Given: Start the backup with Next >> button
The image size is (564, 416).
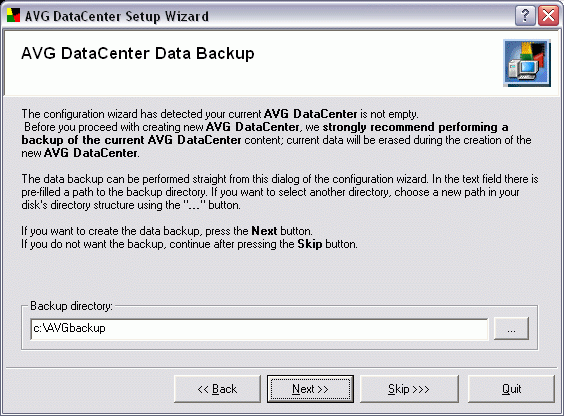Looking at the screenshot, I should coord(310,389).
